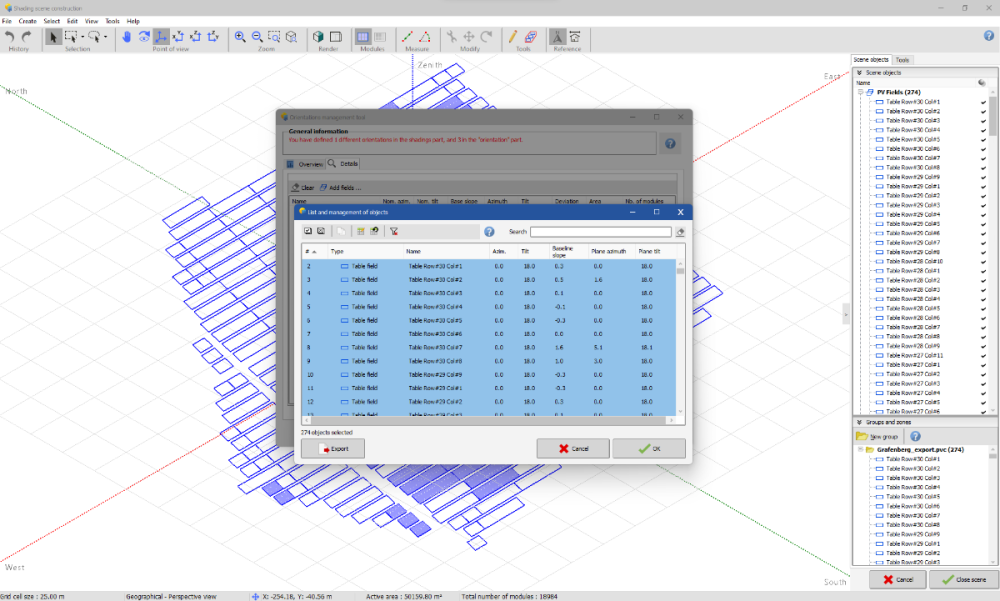Toggle checkmark for Table Row#30 Col#1
Screen dimensions: 1000x601
[983, 102]
